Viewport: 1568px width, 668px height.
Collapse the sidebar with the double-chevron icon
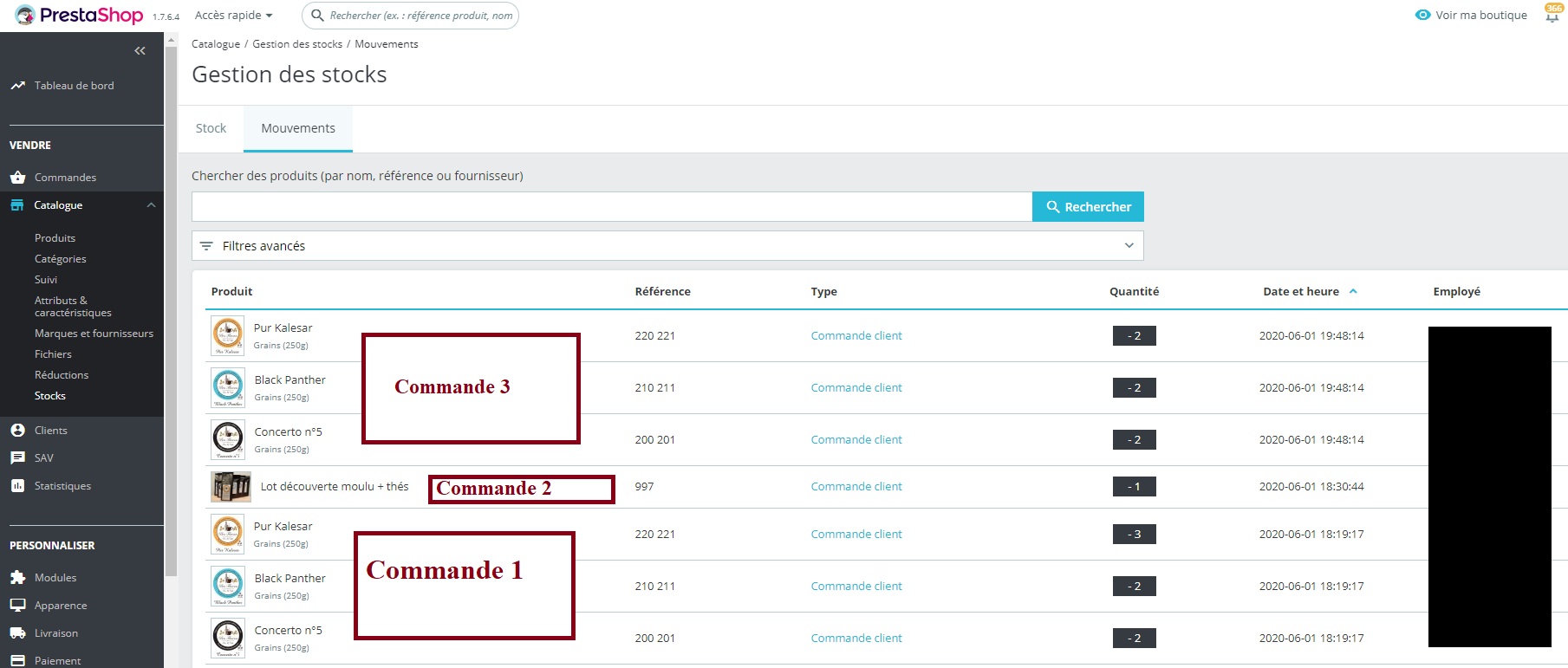tap(140, 51)
